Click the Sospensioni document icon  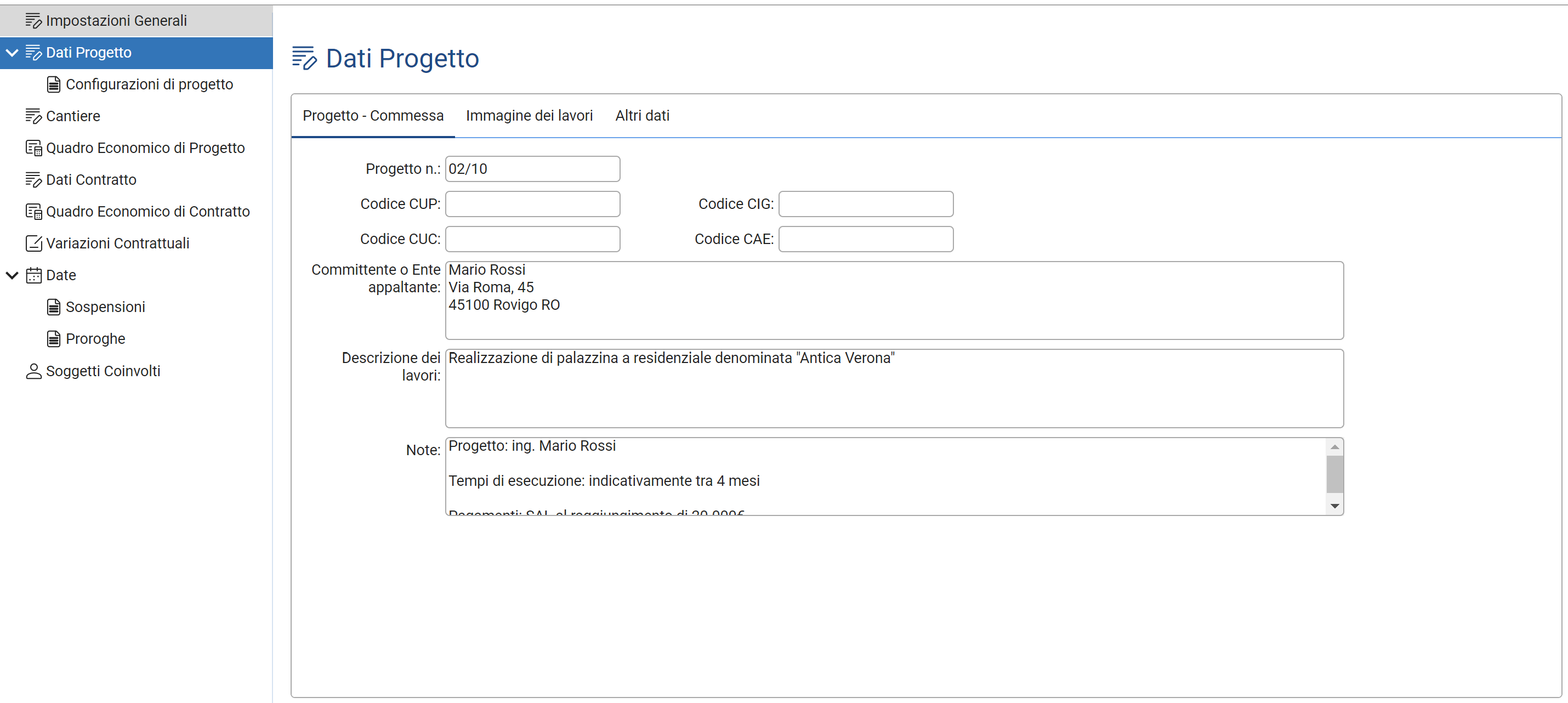point(54,307)
